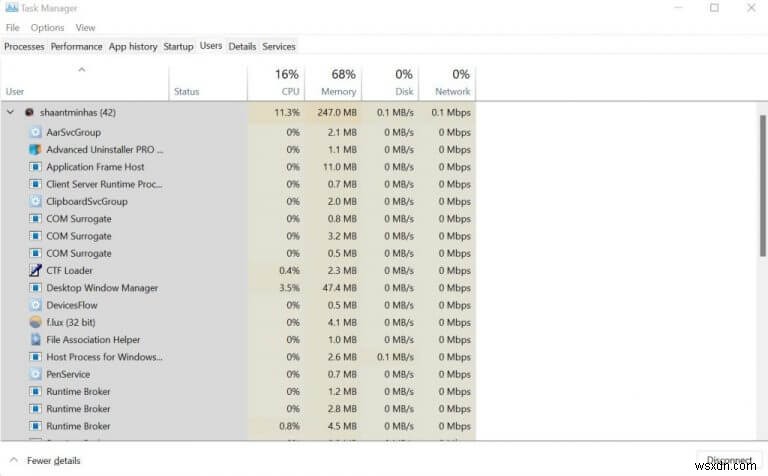768x476 pixels.
Task: Select the Application Frame Host row text
Action: coord(95,167)
